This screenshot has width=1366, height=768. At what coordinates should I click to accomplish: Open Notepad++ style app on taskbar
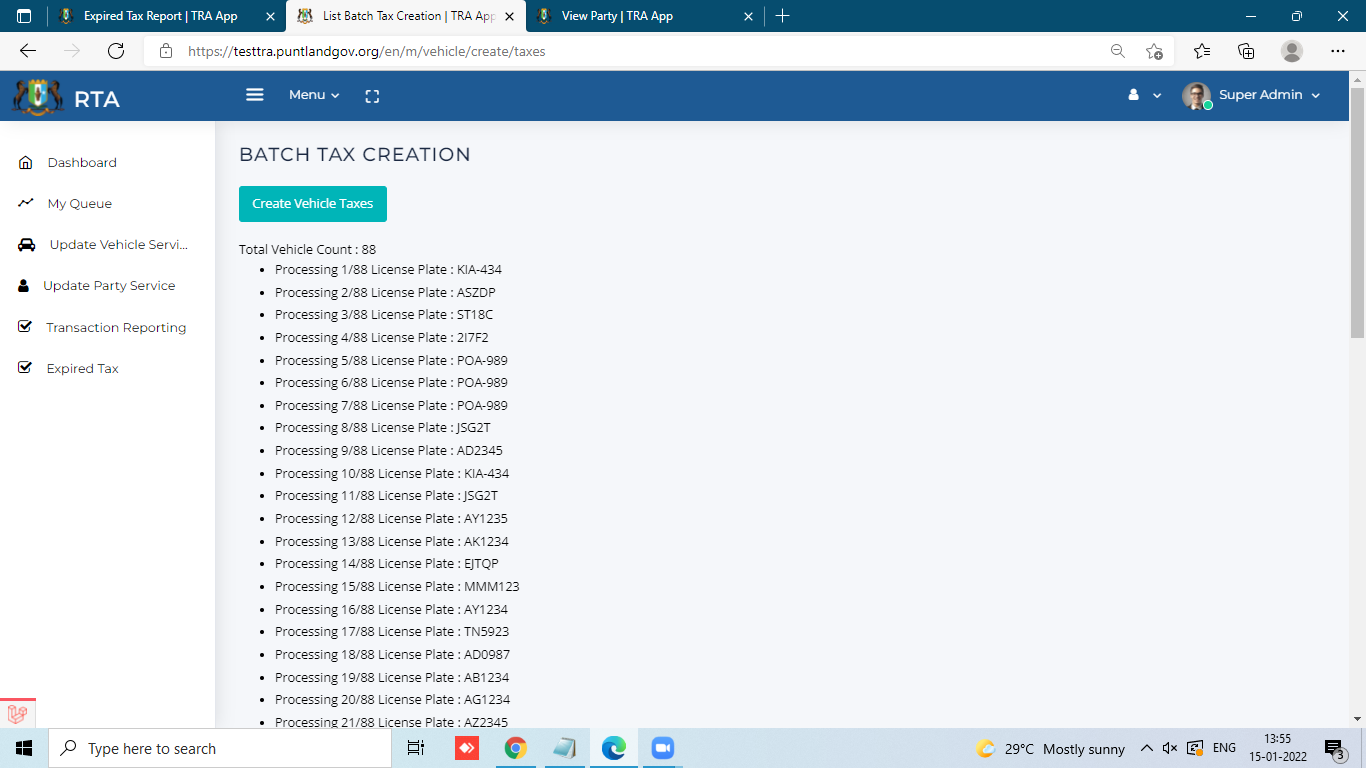click(x=564, y=748)
